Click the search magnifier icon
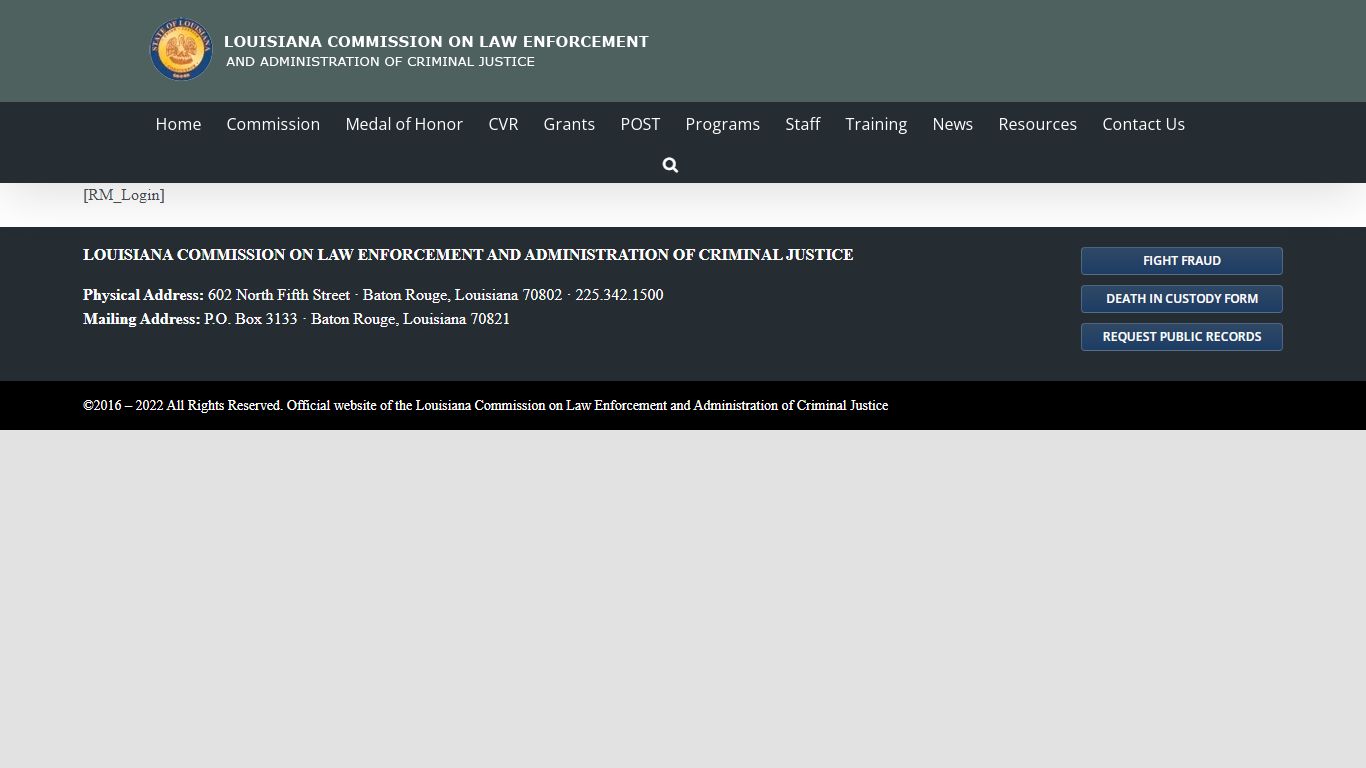Image resolution: width=1366 pixels, height=768 pixels. click(x=669, y=164)
